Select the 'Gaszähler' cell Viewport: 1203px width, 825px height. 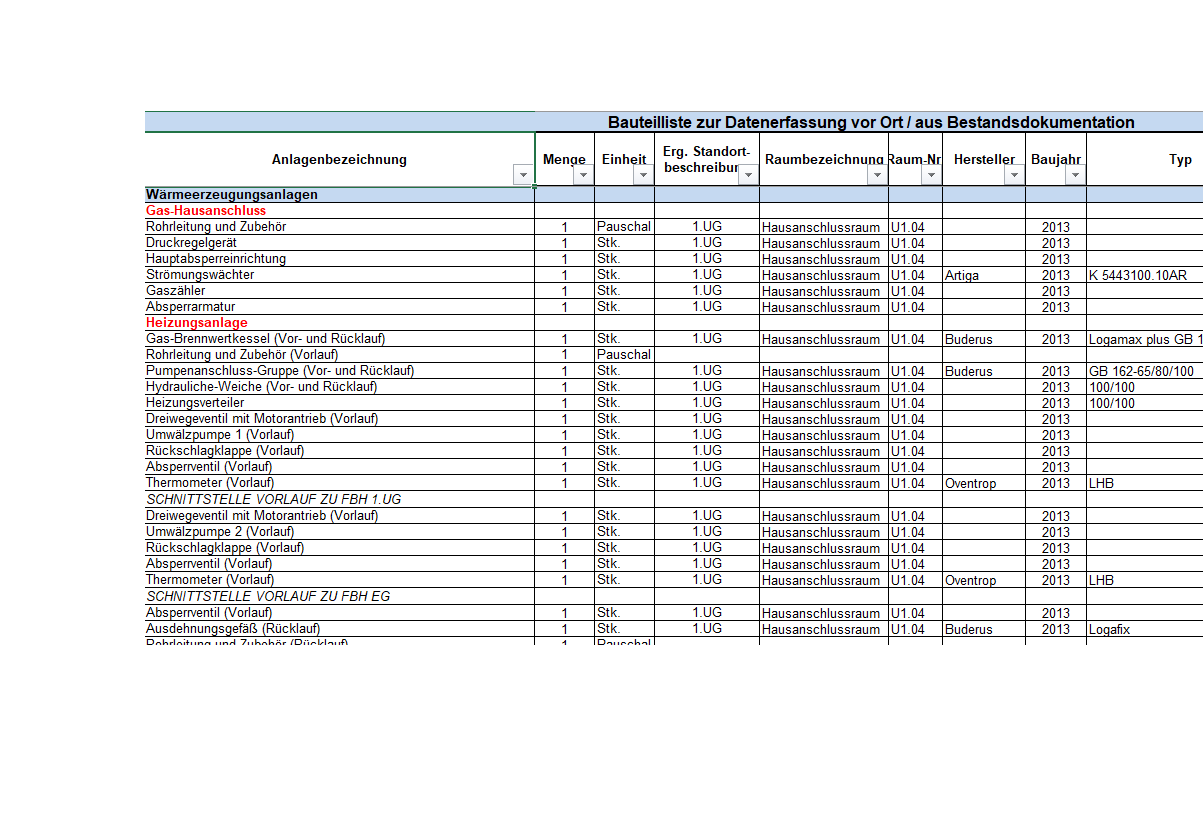coord(340,291)
